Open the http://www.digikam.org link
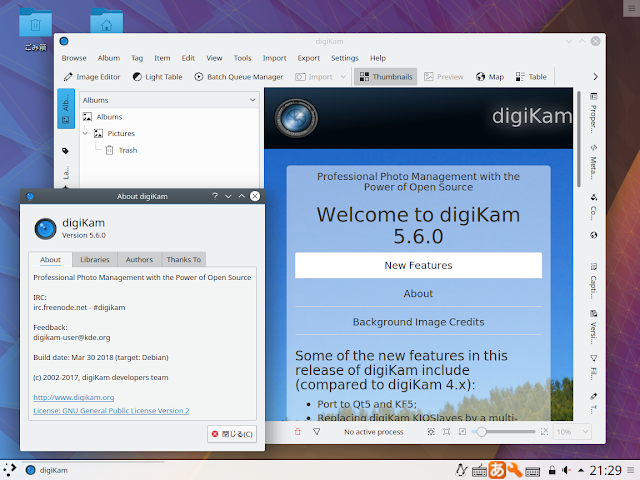Viewport: 640px width, 480px height. 73,397
